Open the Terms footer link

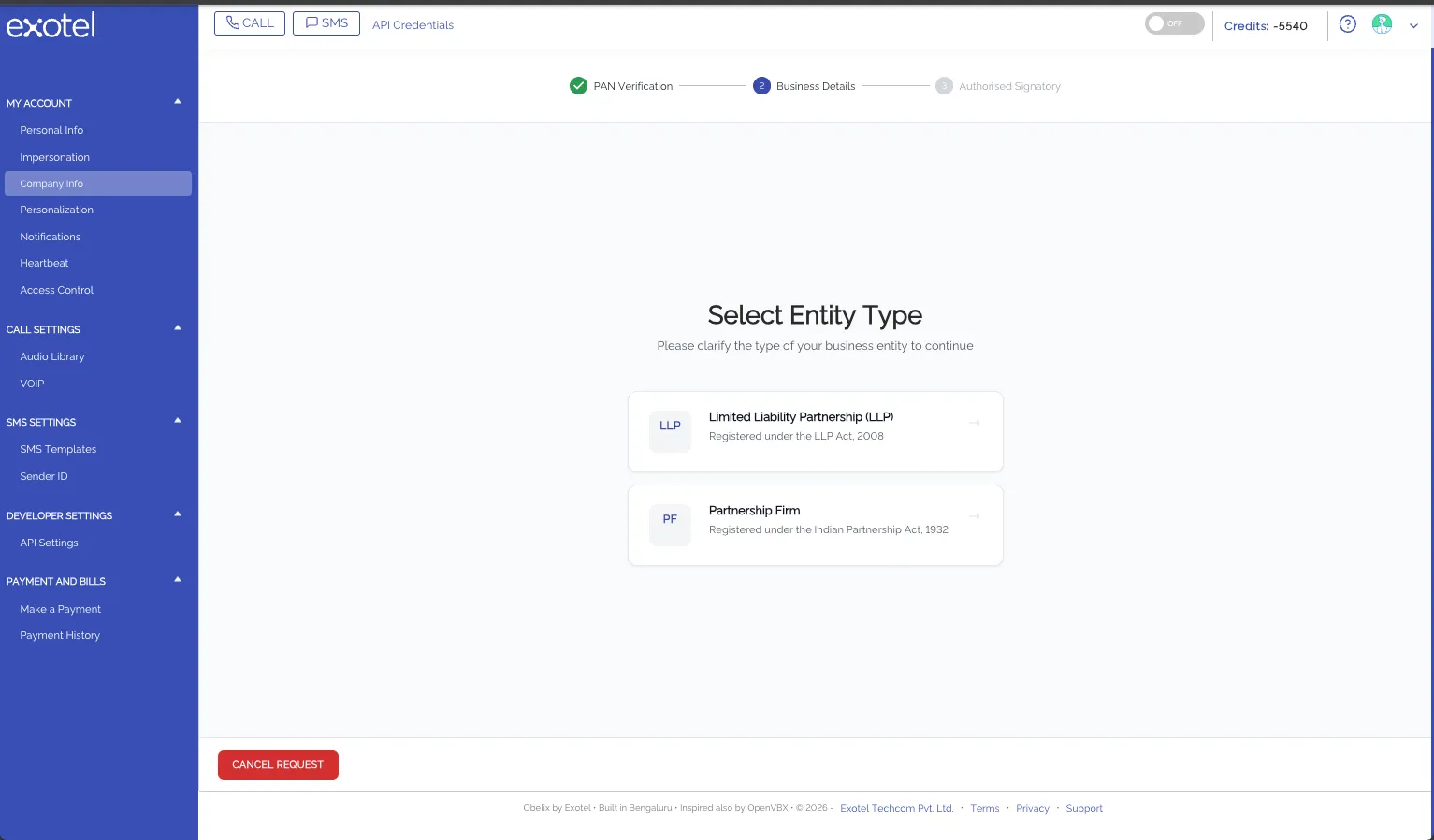point(984,808)
